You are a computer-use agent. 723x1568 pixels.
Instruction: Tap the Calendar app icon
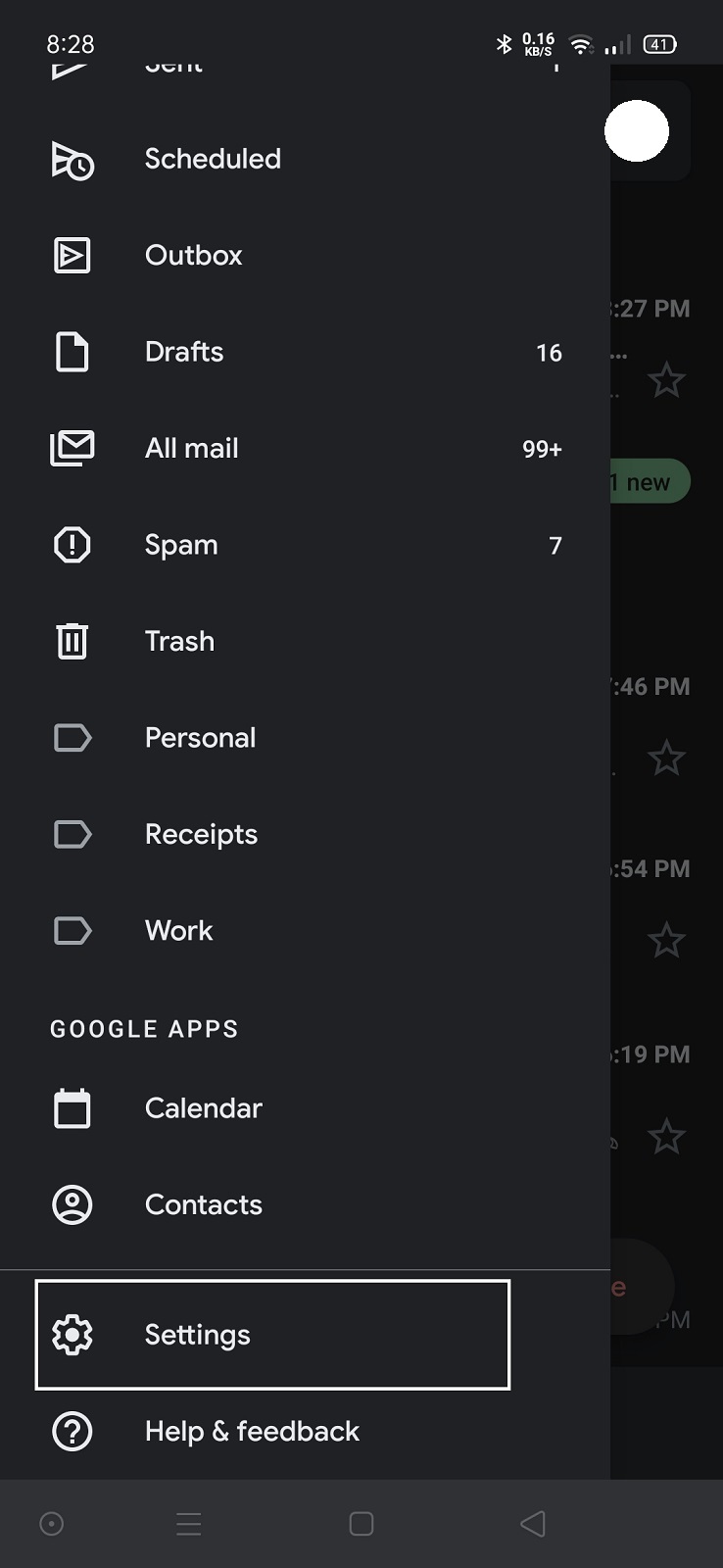pyautogui.click(x=72, y=1108)
